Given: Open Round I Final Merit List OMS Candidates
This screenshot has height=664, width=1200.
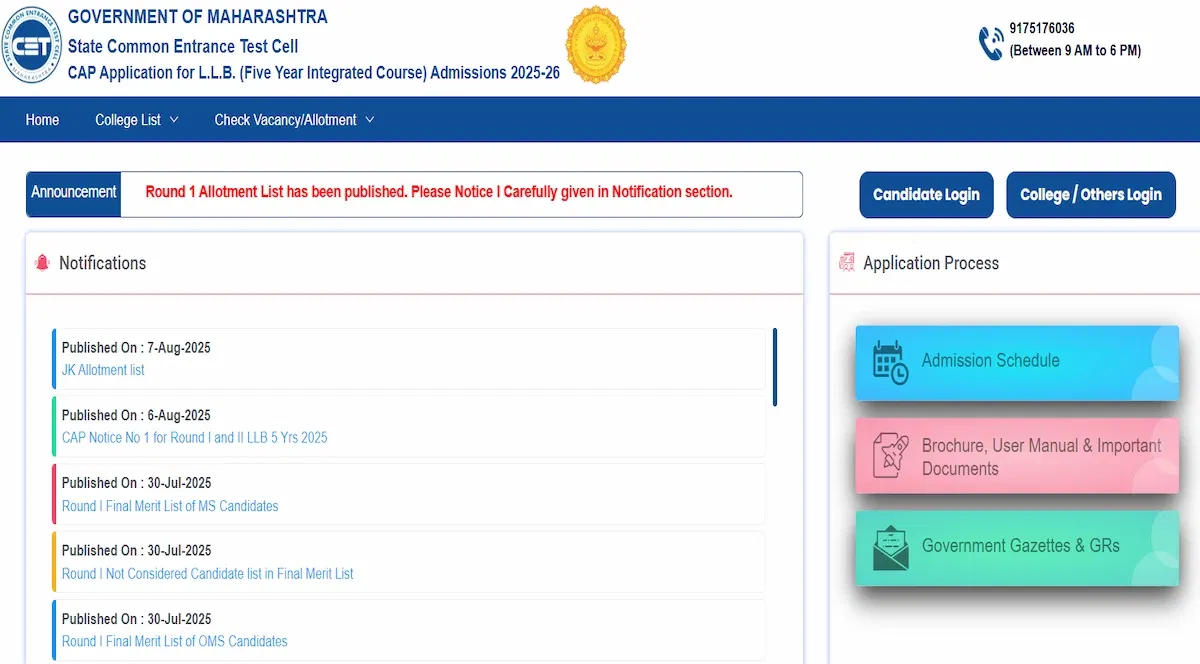Looking at the screenshot, I should [175, 641].
